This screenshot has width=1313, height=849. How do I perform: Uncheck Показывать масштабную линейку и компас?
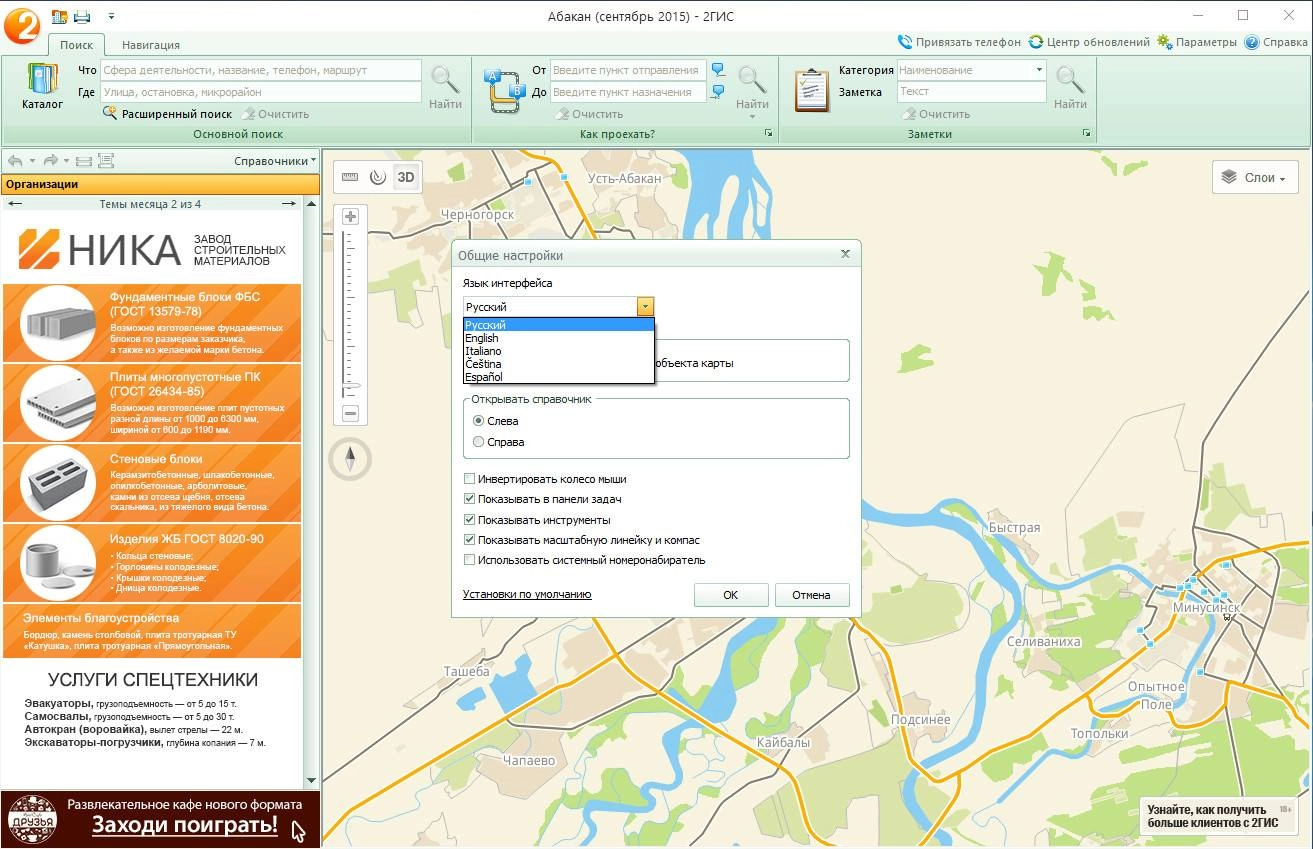[470, 540]
